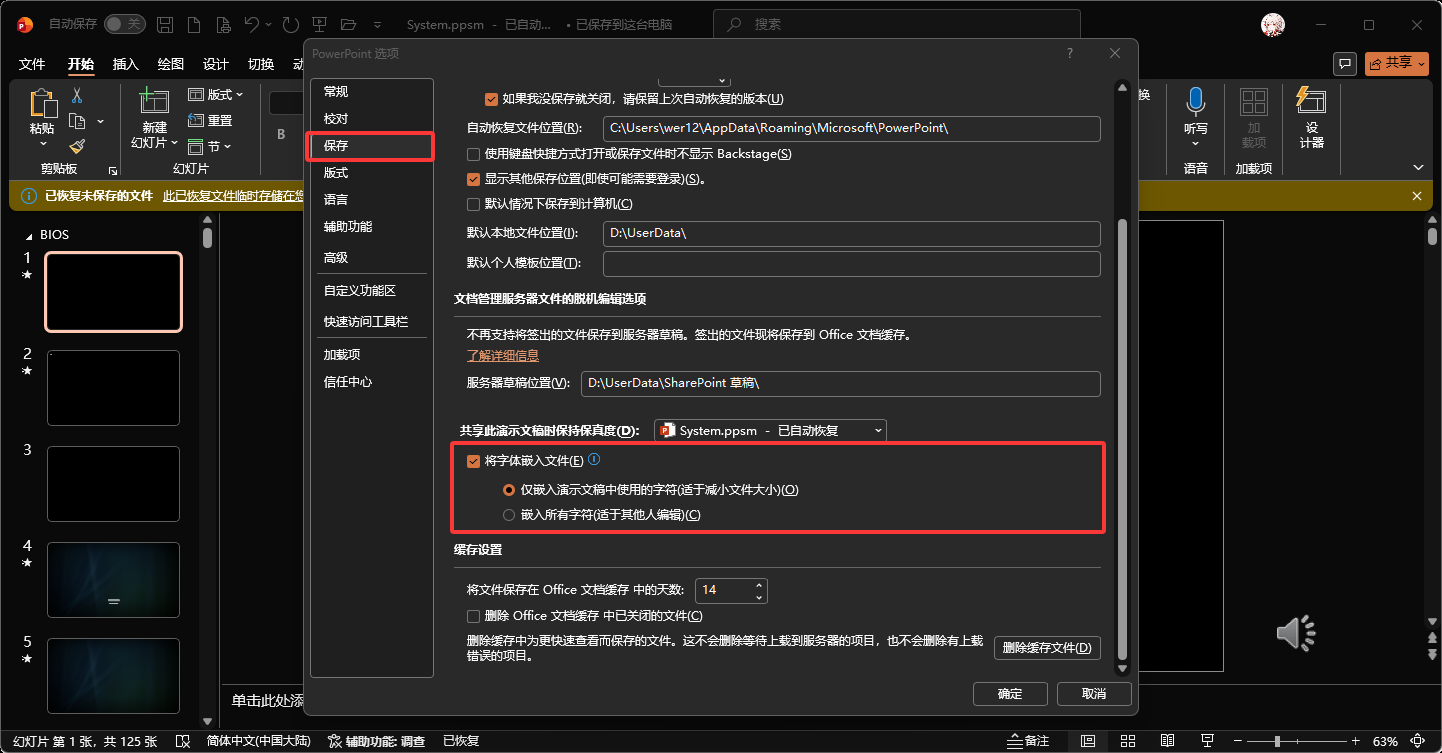Click the Paste (粘贴) clipboard icon

pos(42,104)
